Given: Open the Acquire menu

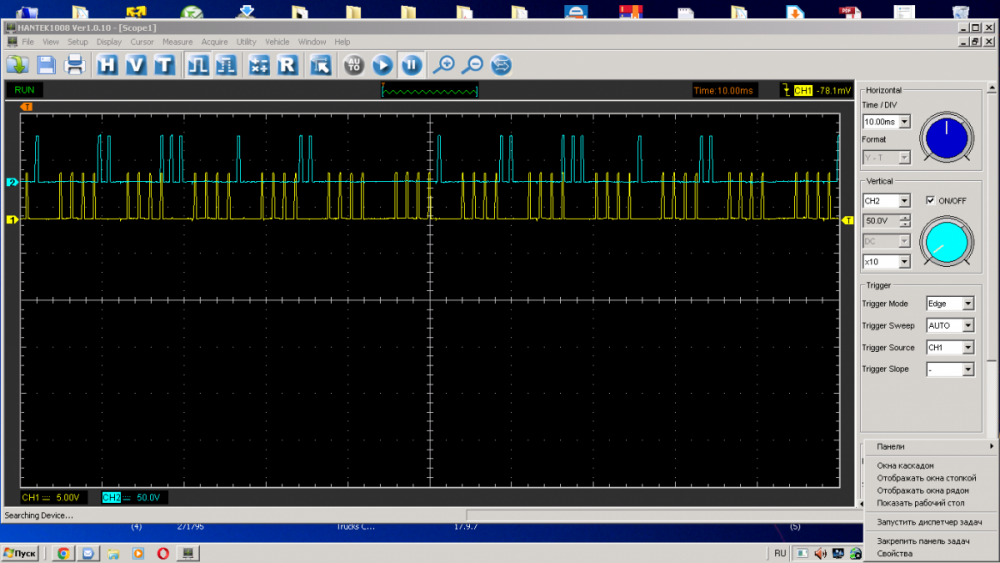Looking at the screenshot, I should (x=214, y=42).
